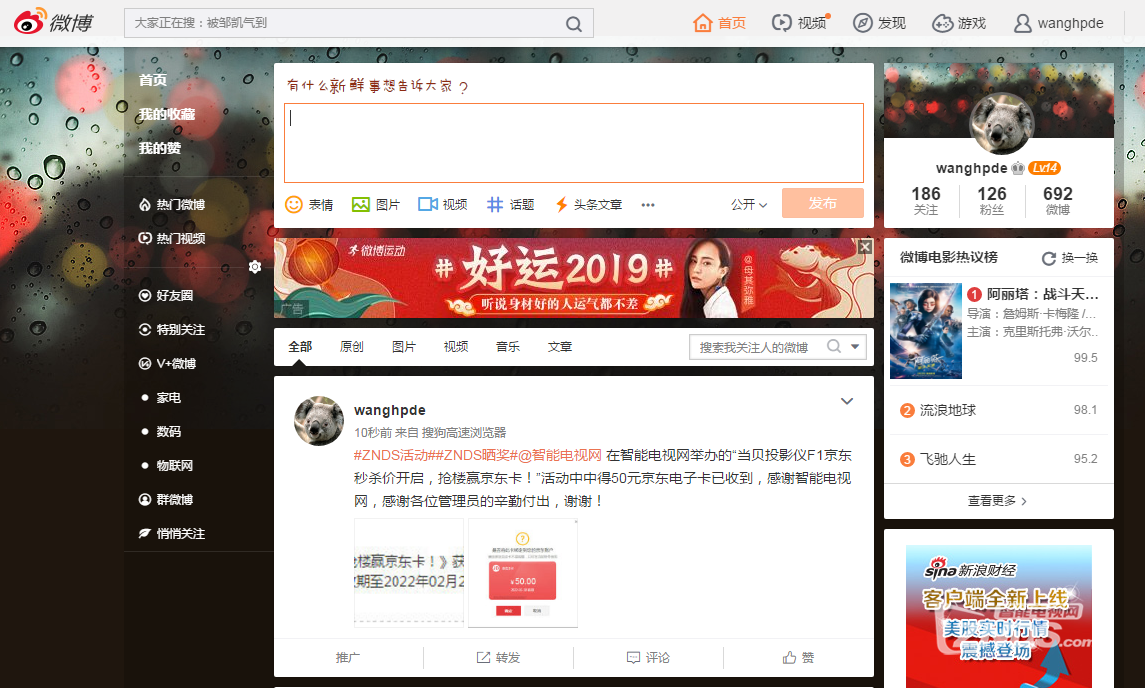Select the 全部 feed tab
1145x688 pixels.
[300, 347]
